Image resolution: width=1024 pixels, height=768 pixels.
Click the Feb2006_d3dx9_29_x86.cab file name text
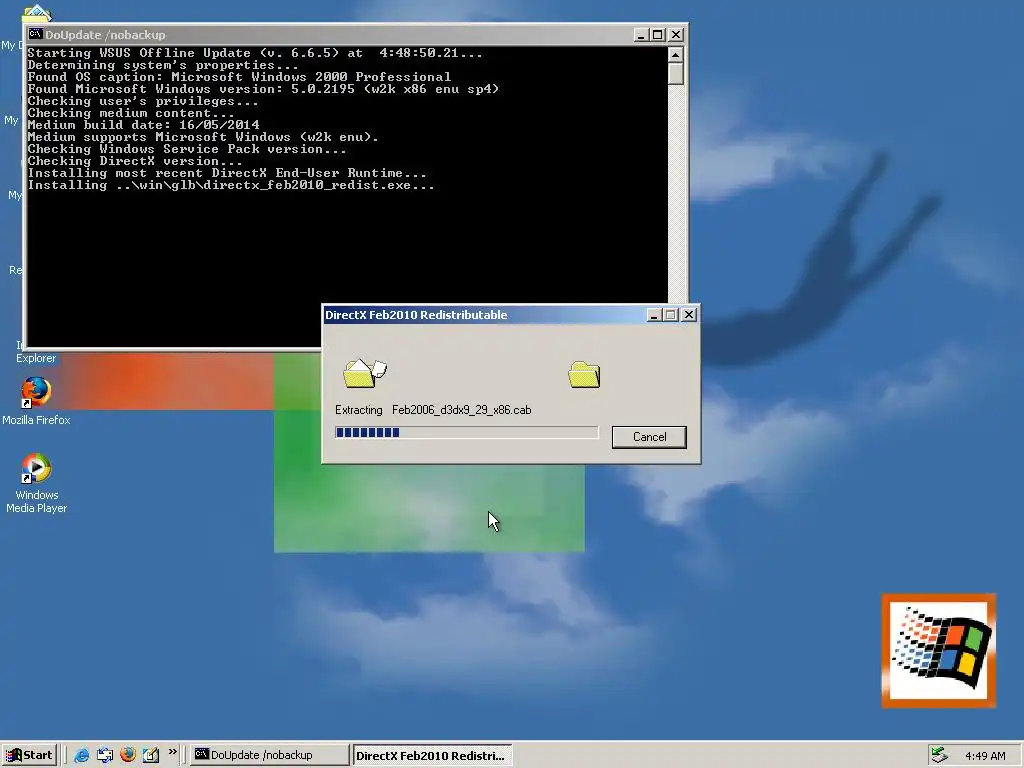pyautogui.click(x=462, y=410)
